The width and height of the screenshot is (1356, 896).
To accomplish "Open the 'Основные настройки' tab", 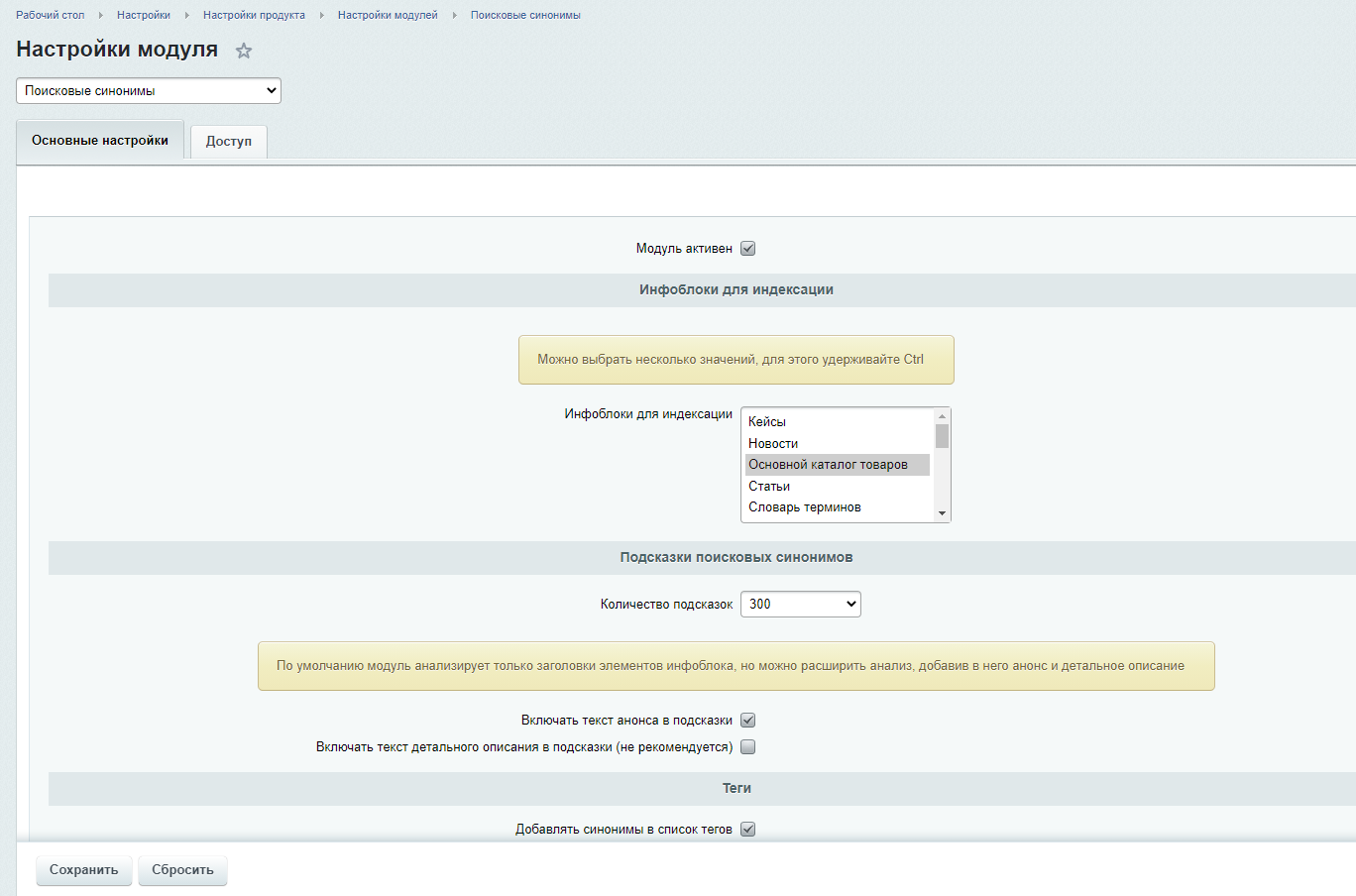I will pyautogui.click(x=100, y=141).
